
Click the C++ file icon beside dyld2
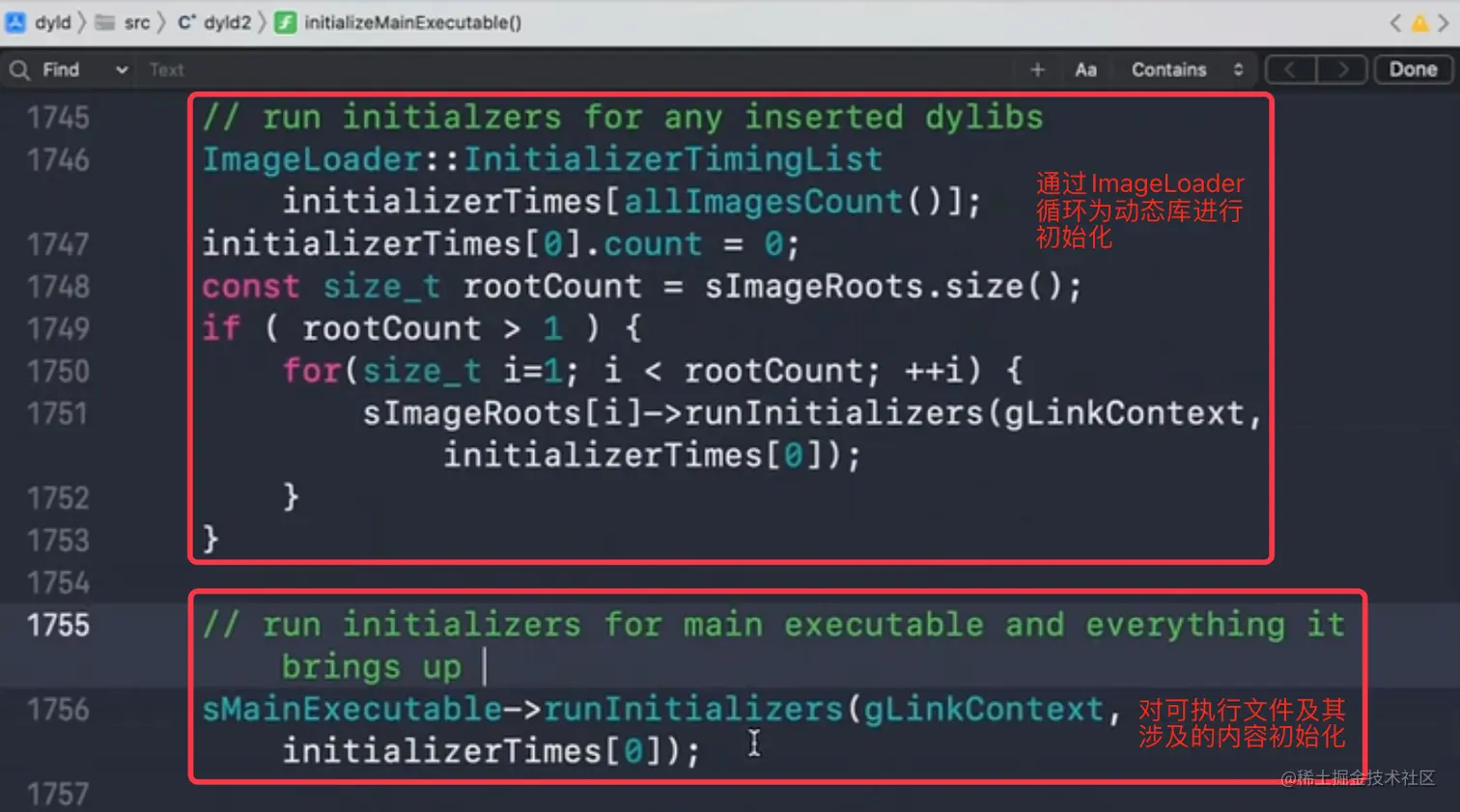186,22
